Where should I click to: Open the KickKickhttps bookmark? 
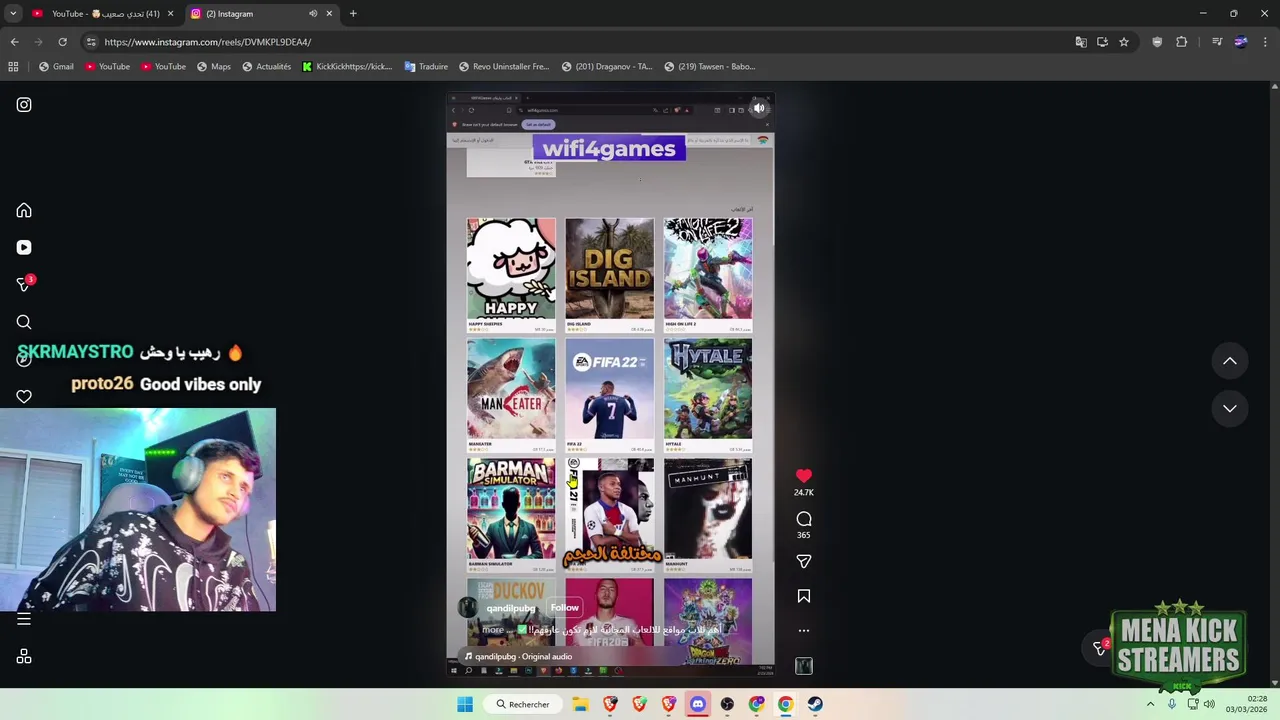(x=347, y=67)
